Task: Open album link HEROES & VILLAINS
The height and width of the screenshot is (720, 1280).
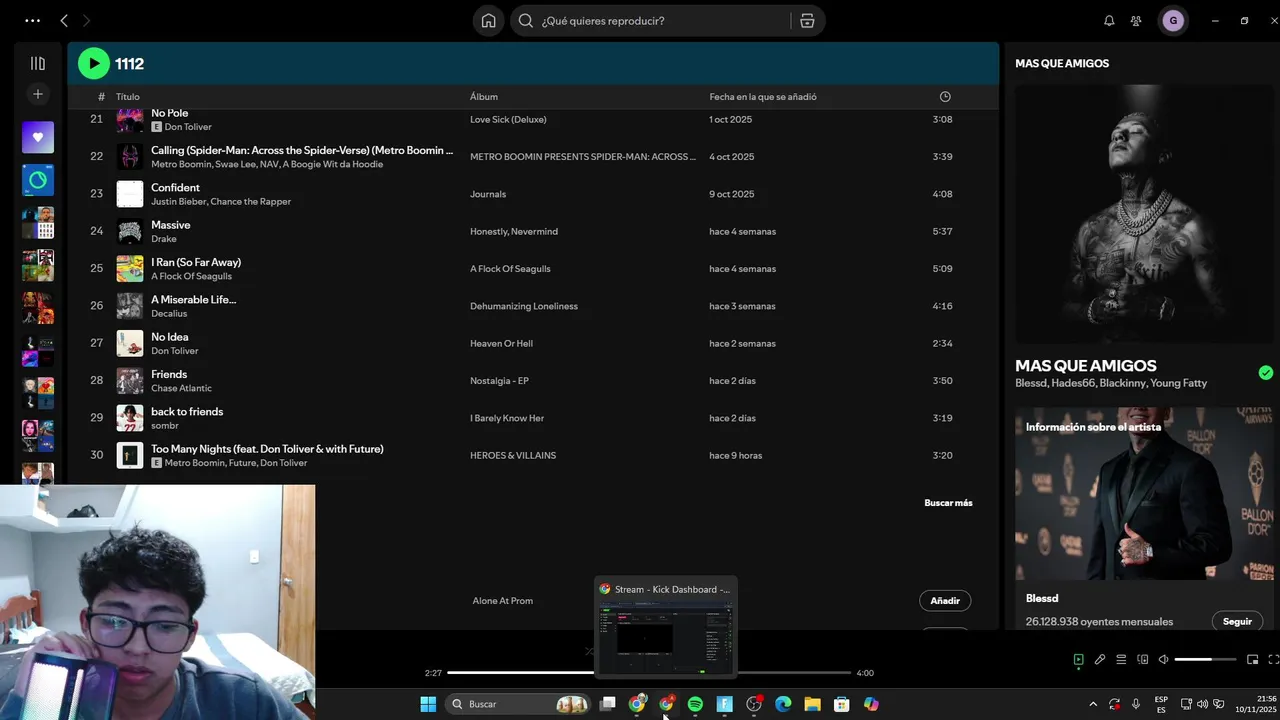Action: pos(513,455)
